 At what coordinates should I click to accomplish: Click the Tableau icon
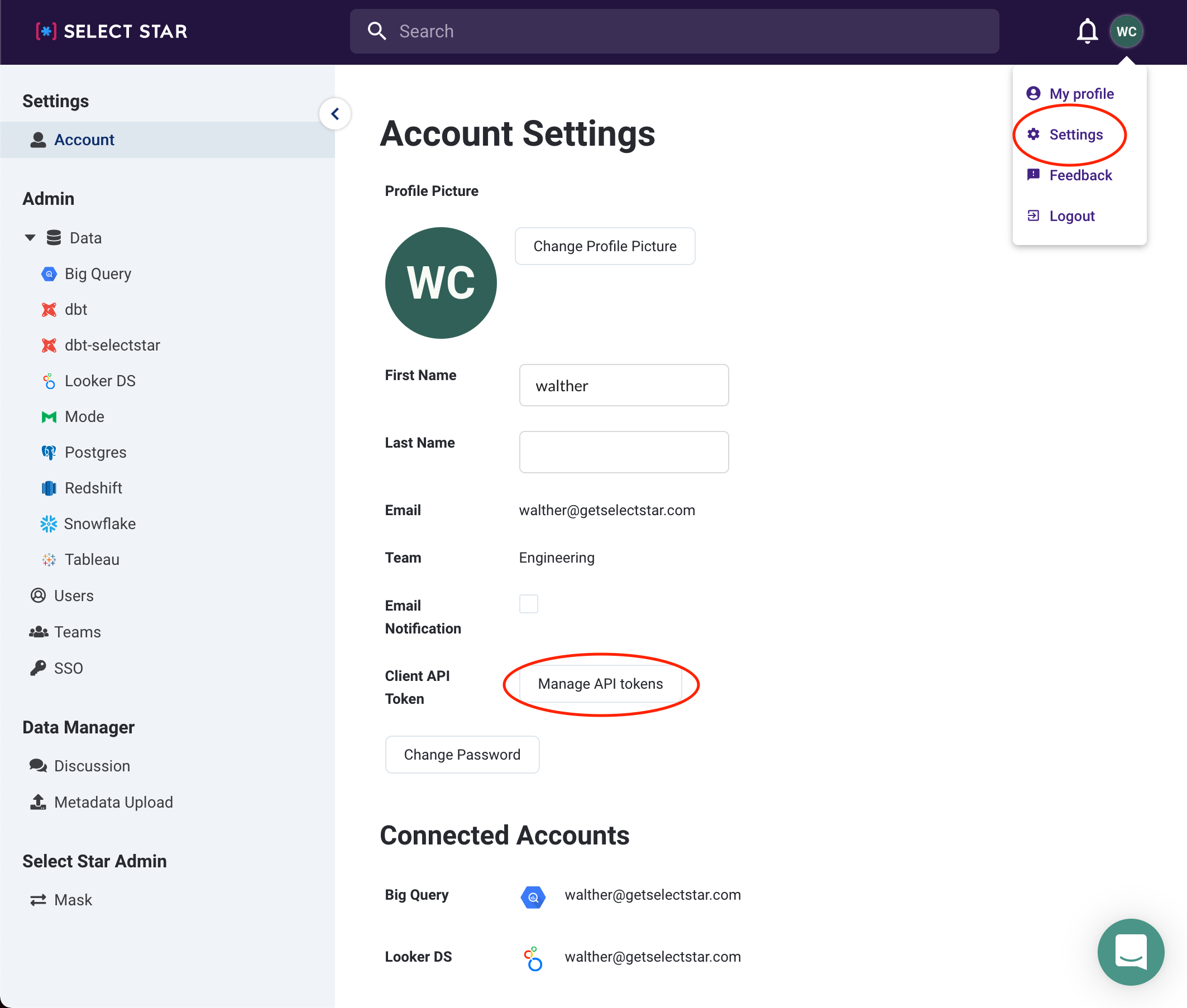click(49, 559)
